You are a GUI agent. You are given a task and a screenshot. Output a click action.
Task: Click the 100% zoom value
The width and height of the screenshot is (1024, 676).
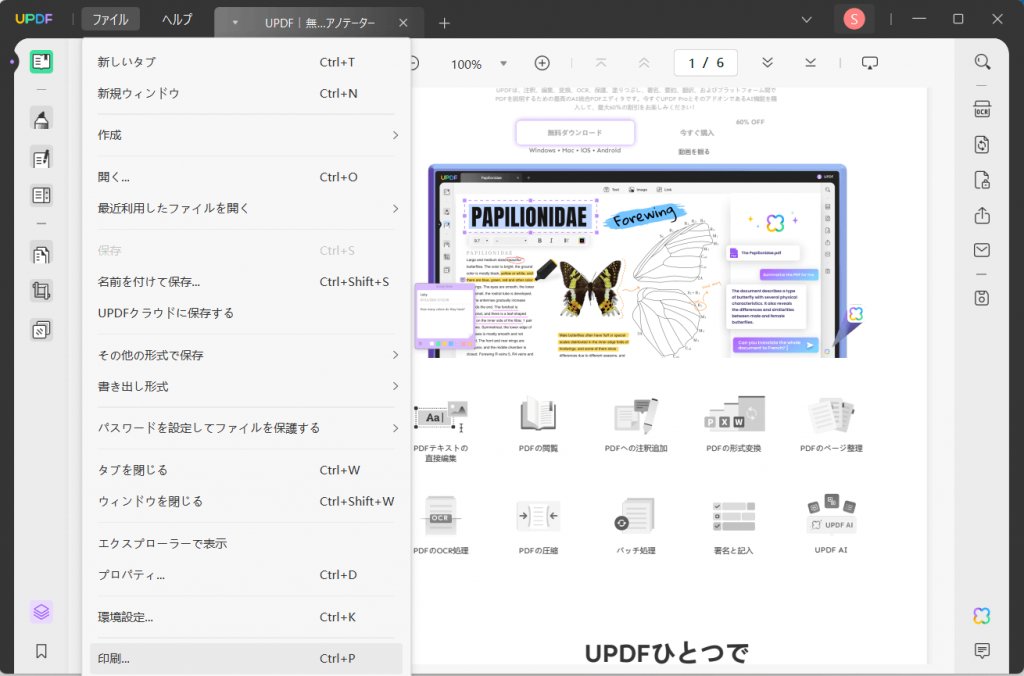[466, 64]
